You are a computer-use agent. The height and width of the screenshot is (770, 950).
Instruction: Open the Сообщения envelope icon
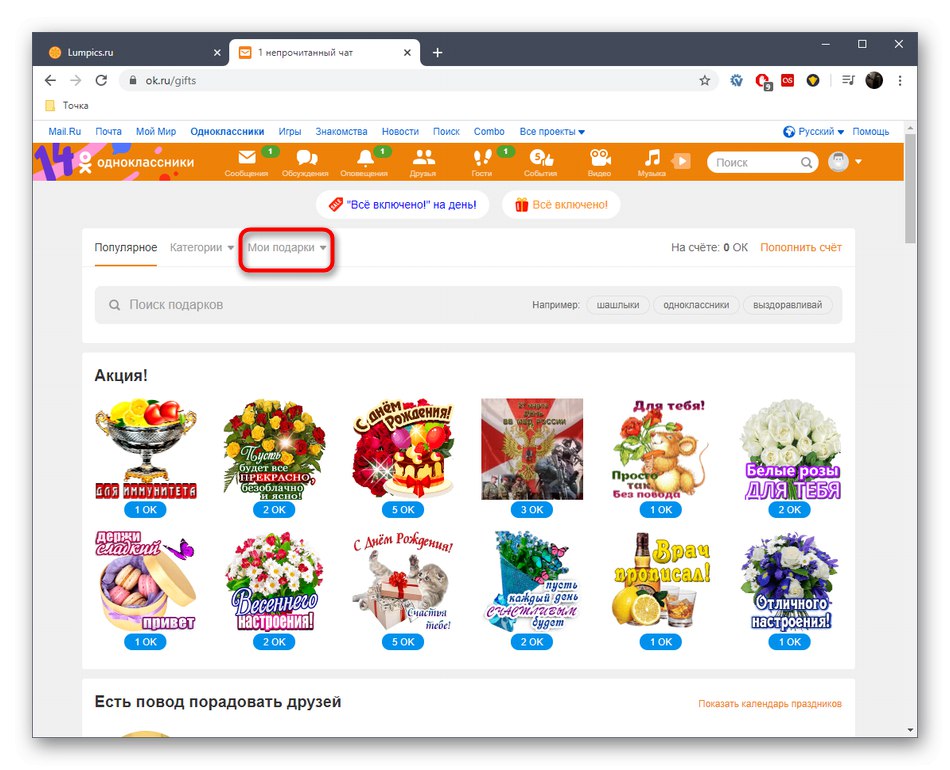tap(247, 158)
